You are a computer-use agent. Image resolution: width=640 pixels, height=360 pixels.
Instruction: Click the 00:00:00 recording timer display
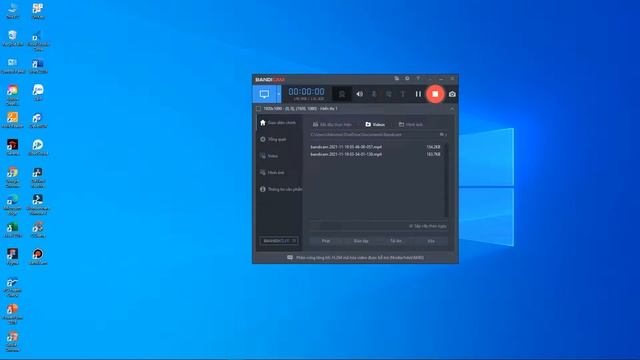pyautogui.click(x=307, y=92)
